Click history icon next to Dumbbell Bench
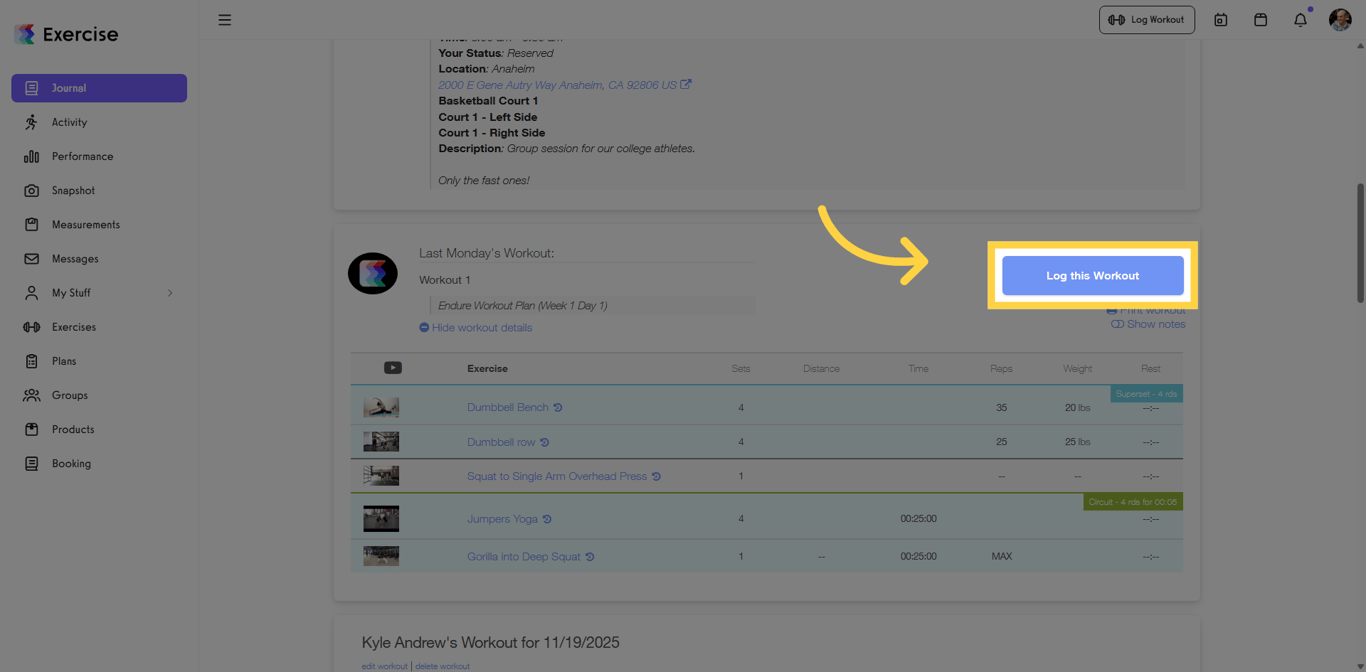 pyautogui.click(x=558, y=408)
